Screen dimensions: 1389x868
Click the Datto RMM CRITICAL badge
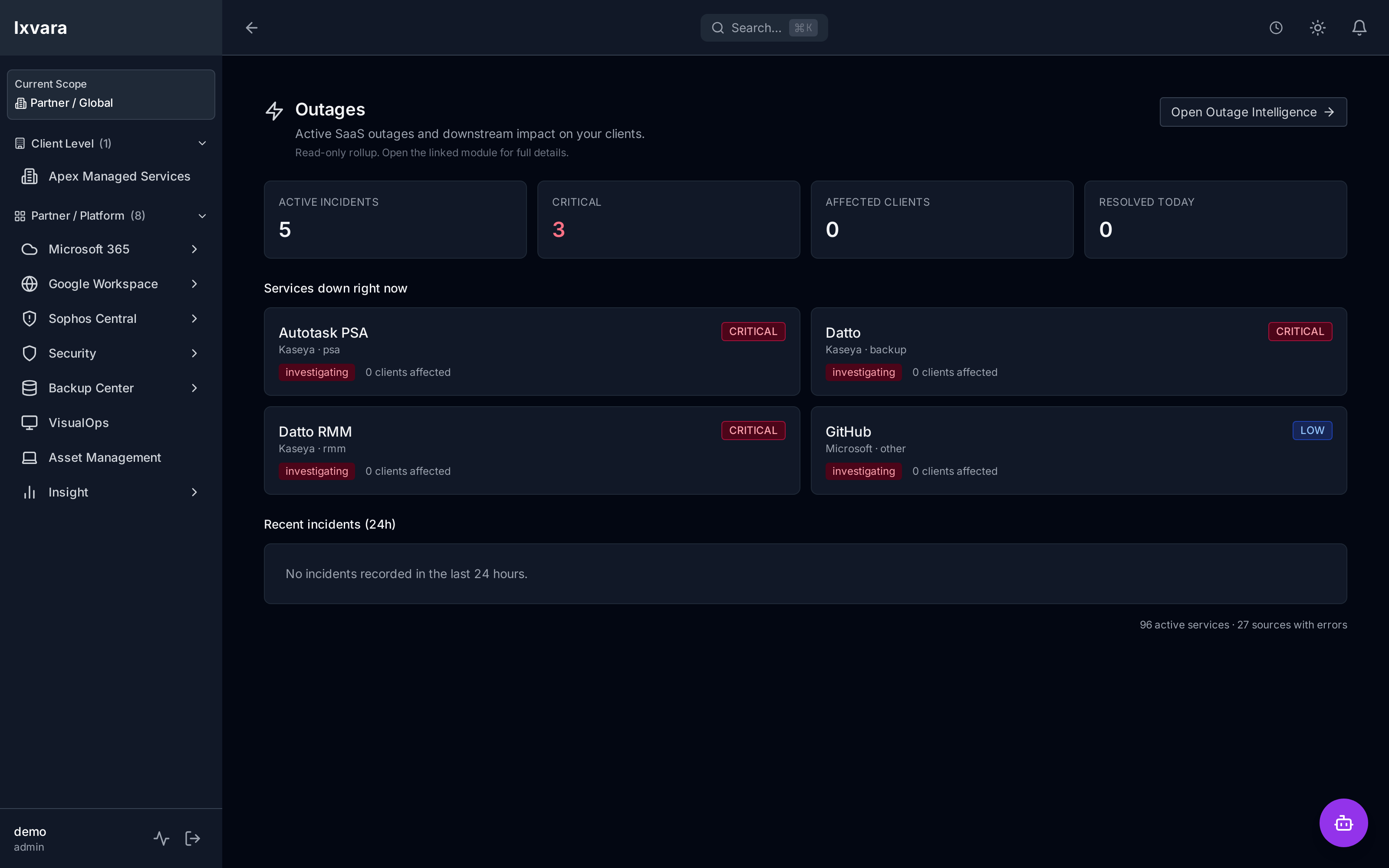pos(753,431)
